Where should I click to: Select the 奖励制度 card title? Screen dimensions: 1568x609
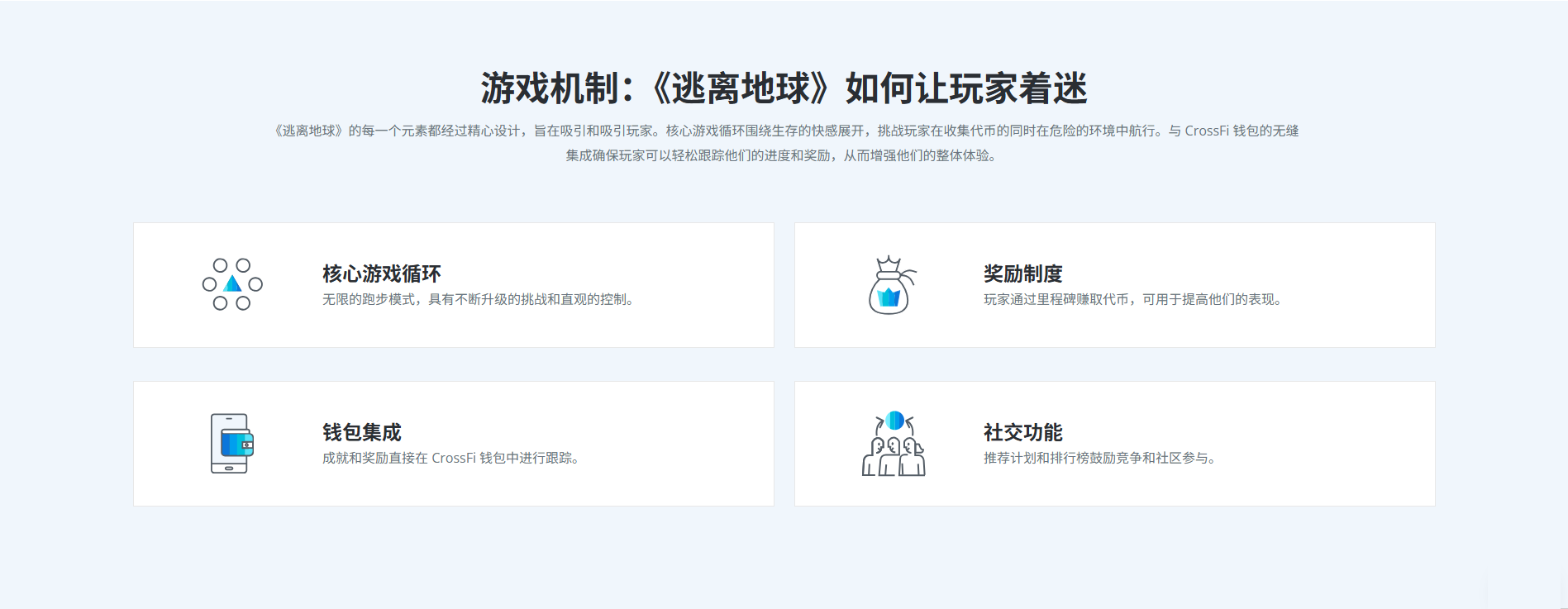(1022, 274)
